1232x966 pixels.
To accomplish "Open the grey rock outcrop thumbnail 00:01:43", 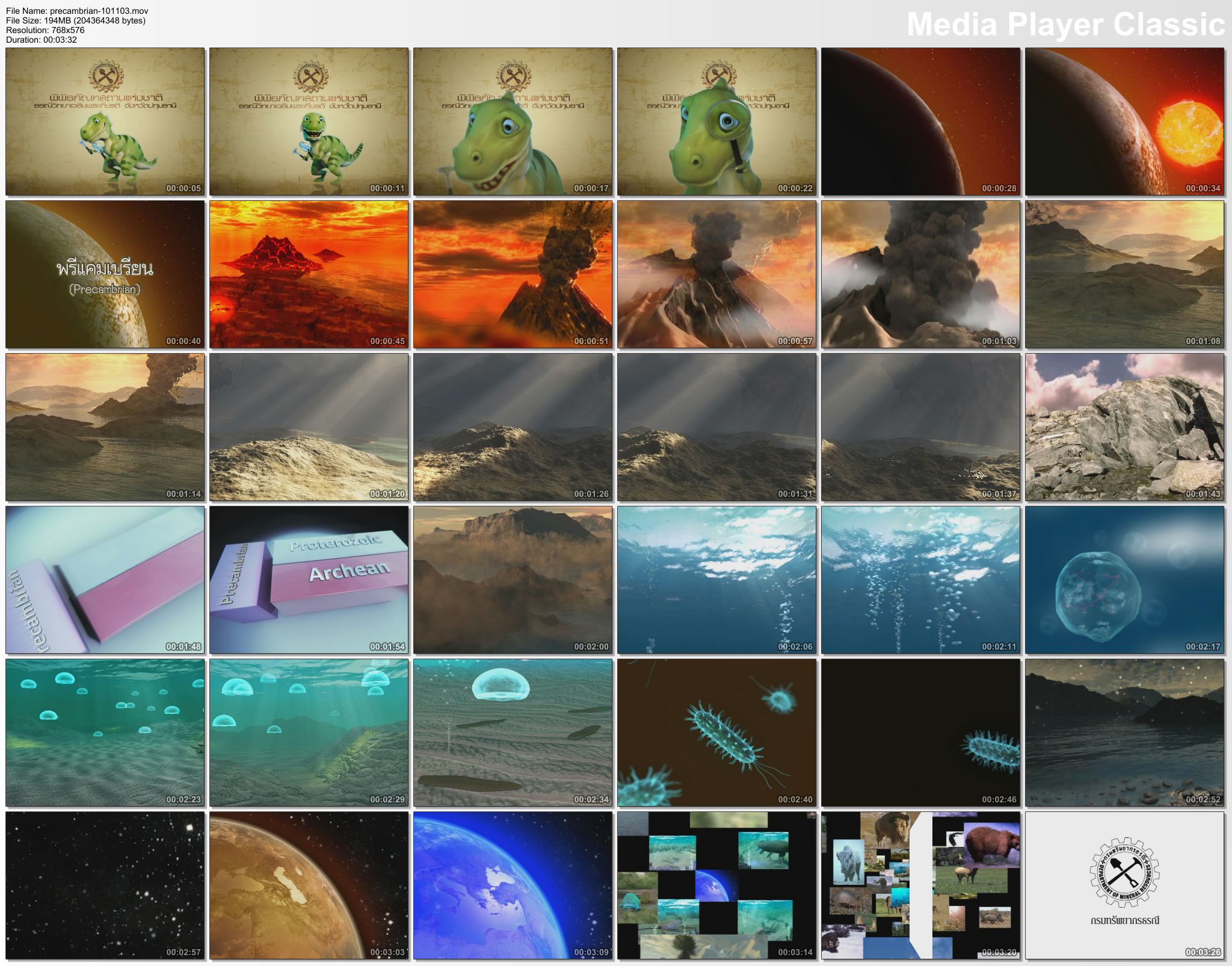I will (x=1125, y=427).
